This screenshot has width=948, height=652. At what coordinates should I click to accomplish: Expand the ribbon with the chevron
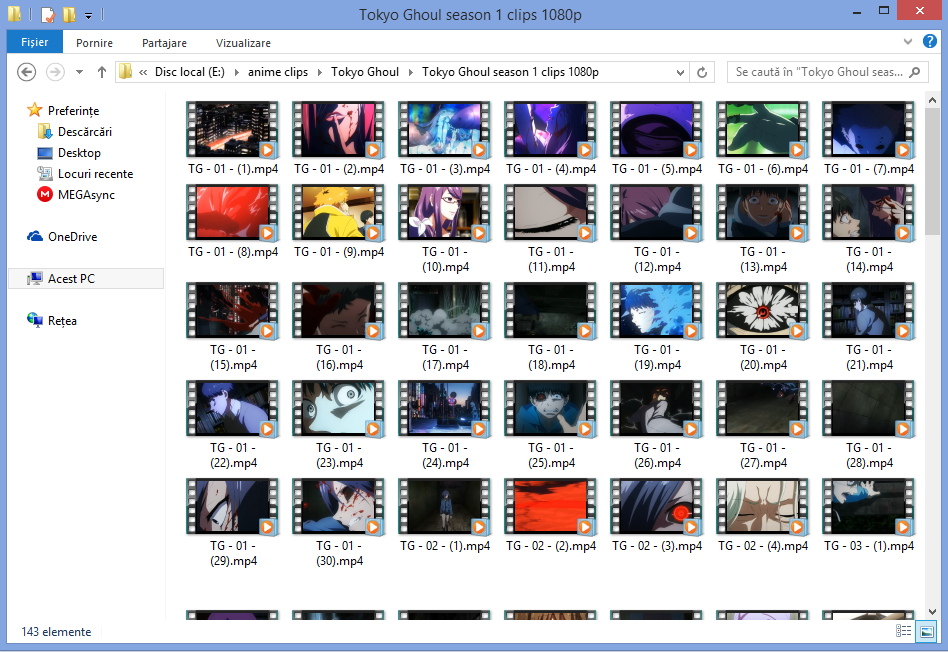[907, 41]
